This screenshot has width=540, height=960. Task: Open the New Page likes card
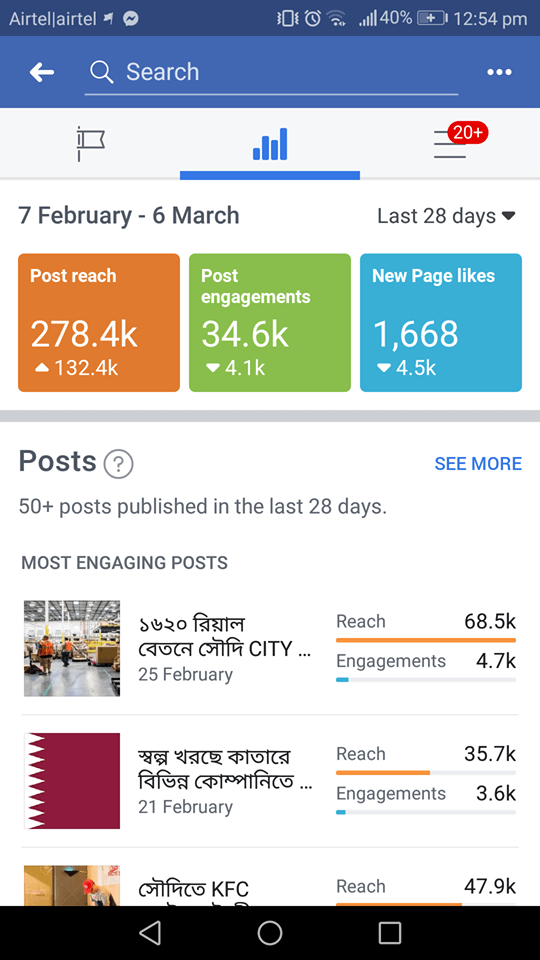441,323
